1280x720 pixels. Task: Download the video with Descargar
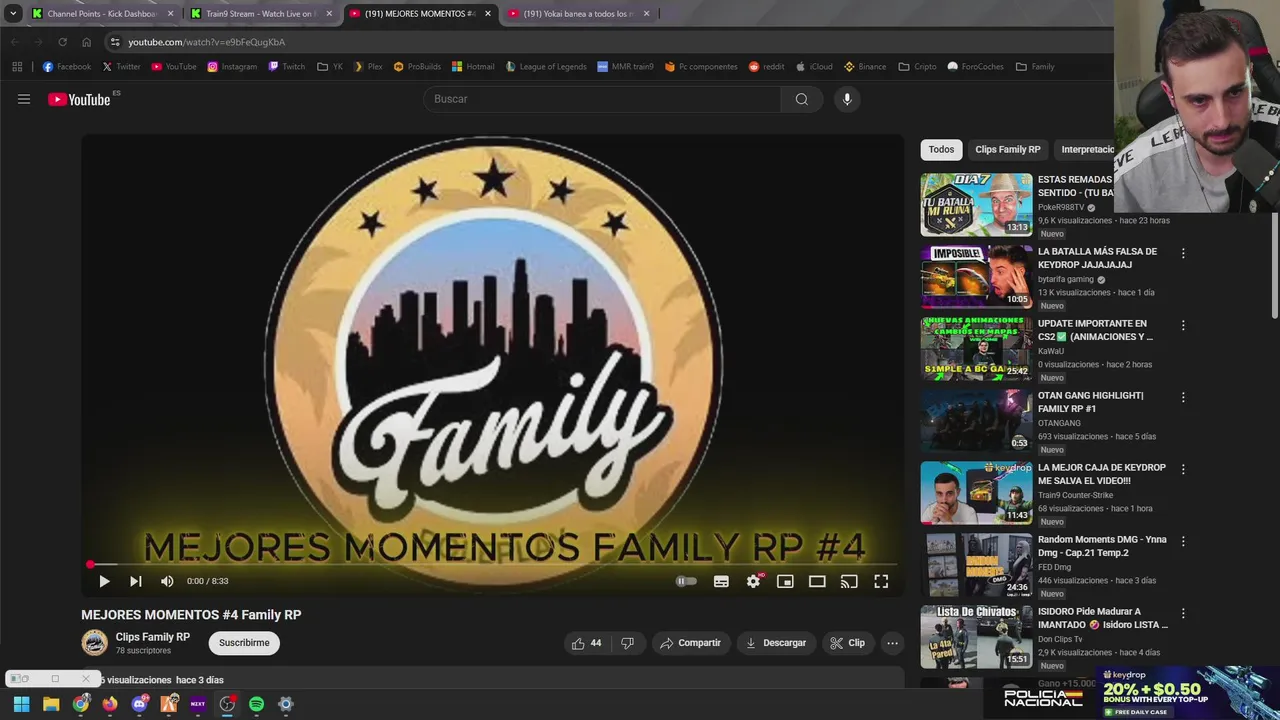pyautogui.click(x=776, y=643)
